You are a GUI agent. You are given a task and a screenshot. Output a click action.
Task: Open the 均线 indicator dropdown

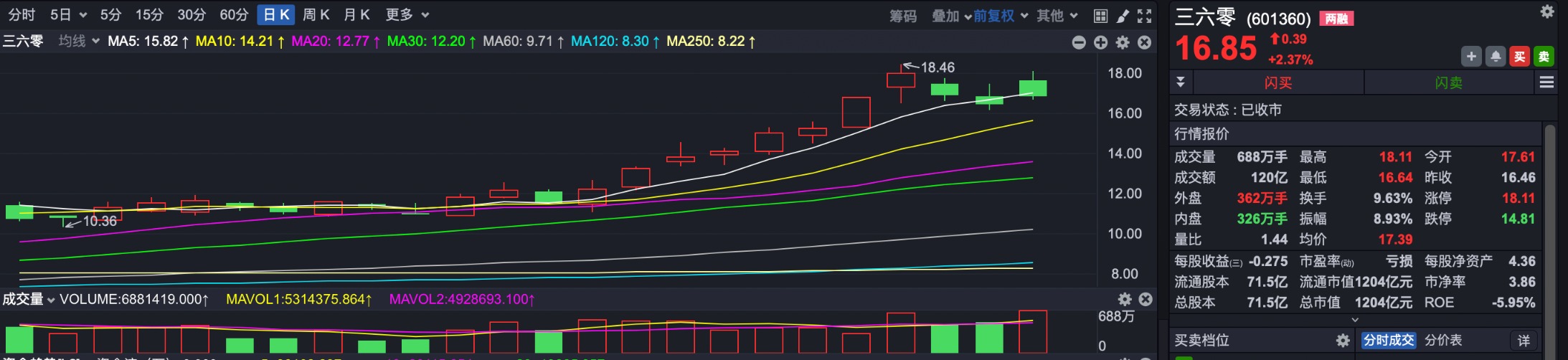pos(79,42)
